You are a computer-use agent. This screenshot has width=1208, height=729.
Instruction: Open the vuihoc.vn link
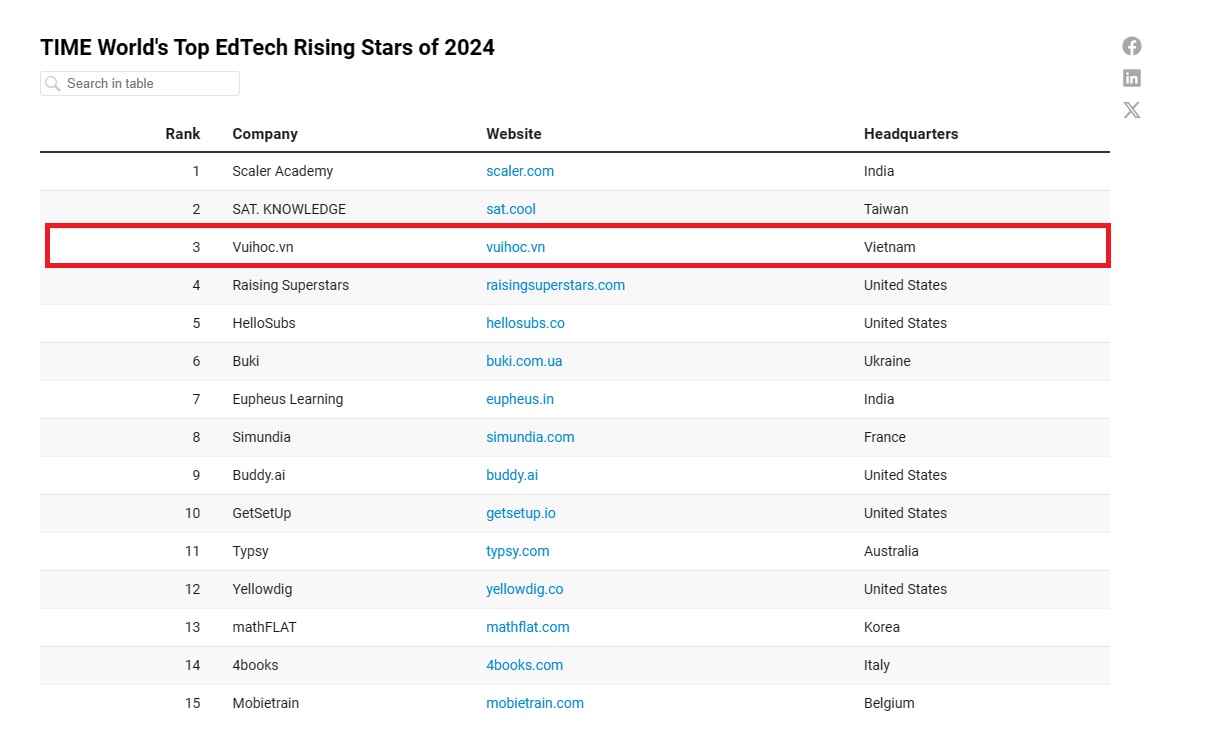[x=515, y=247]
